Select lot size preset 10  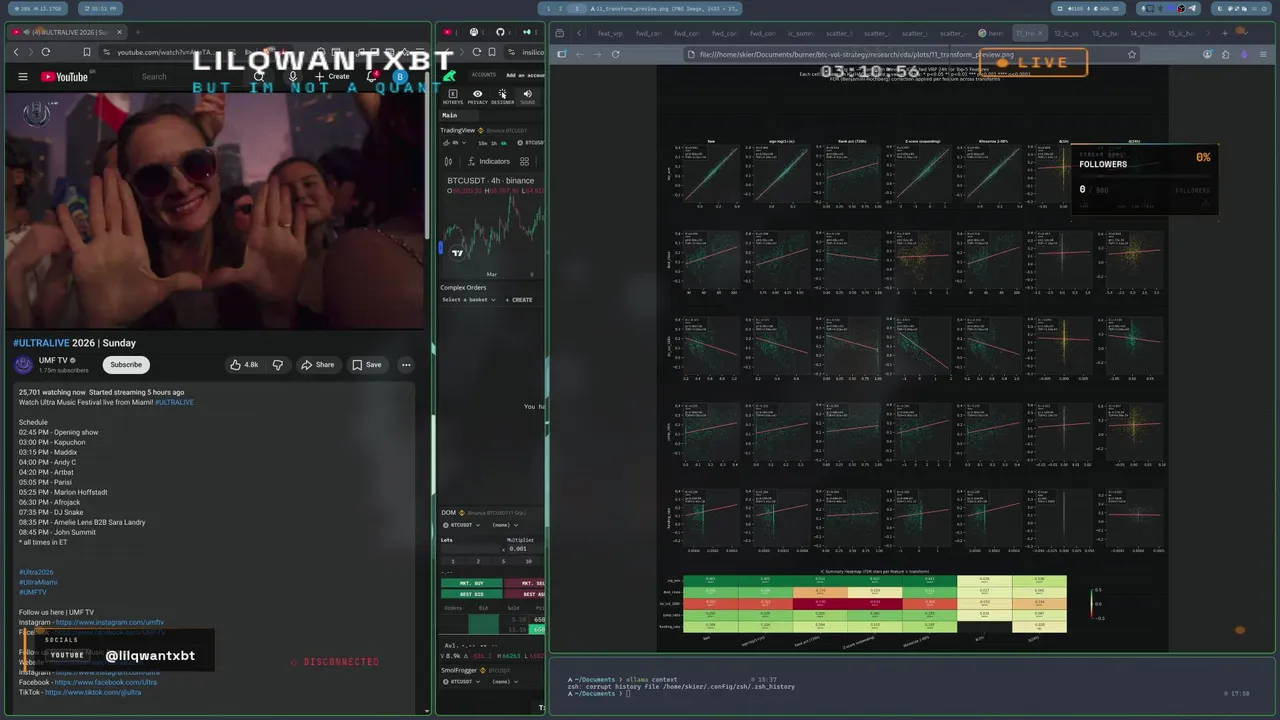529,561
